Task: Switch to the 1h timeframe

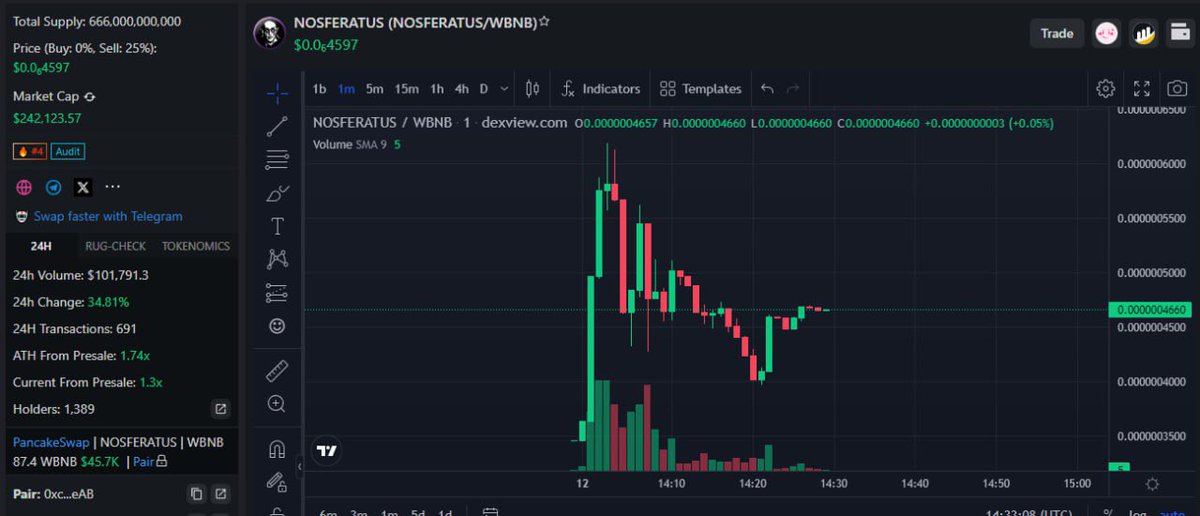Action: (x=437, y=89)
